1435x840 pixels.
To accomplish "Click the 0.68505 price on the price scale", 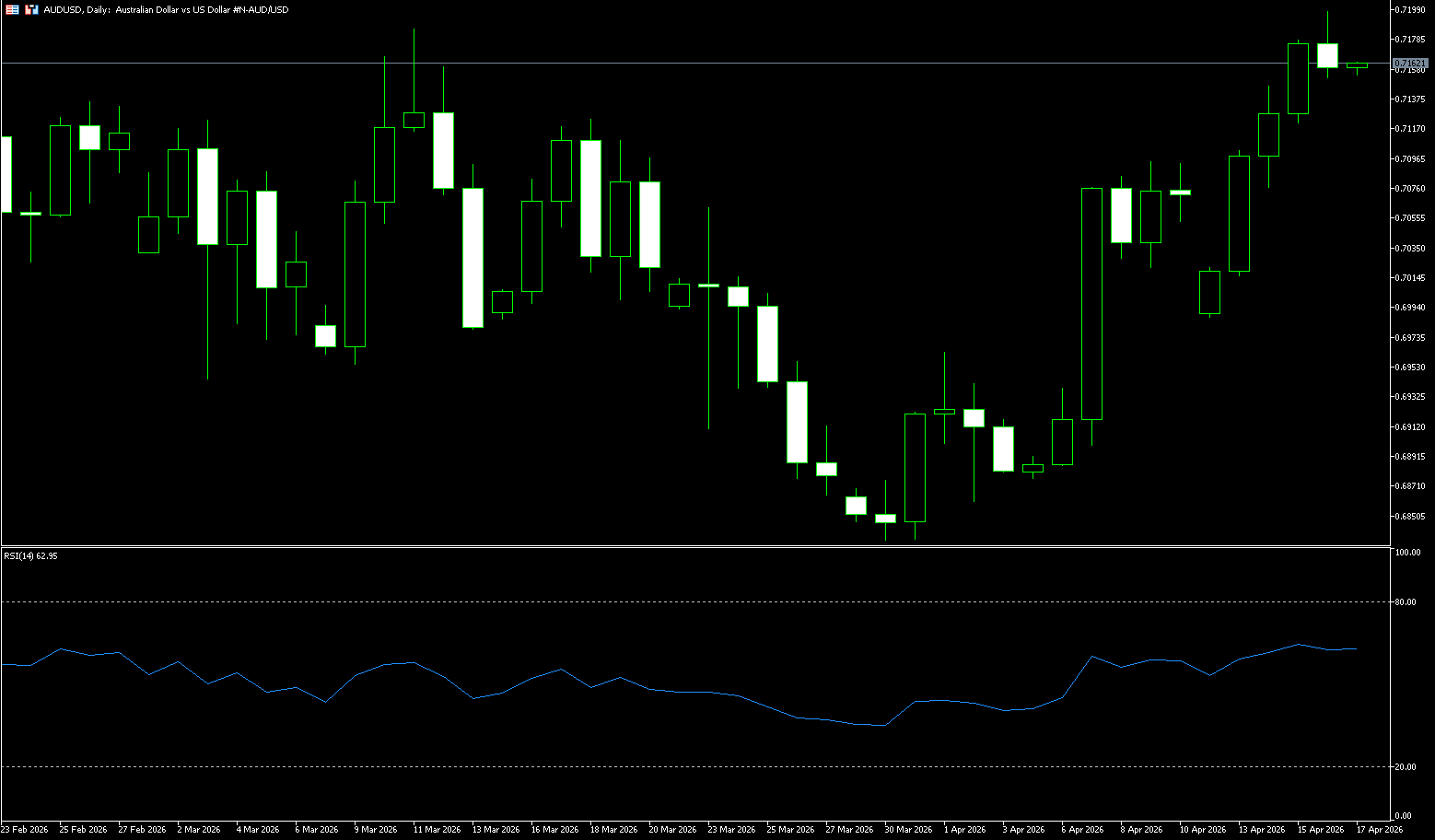I will [x=1410, y=517].
